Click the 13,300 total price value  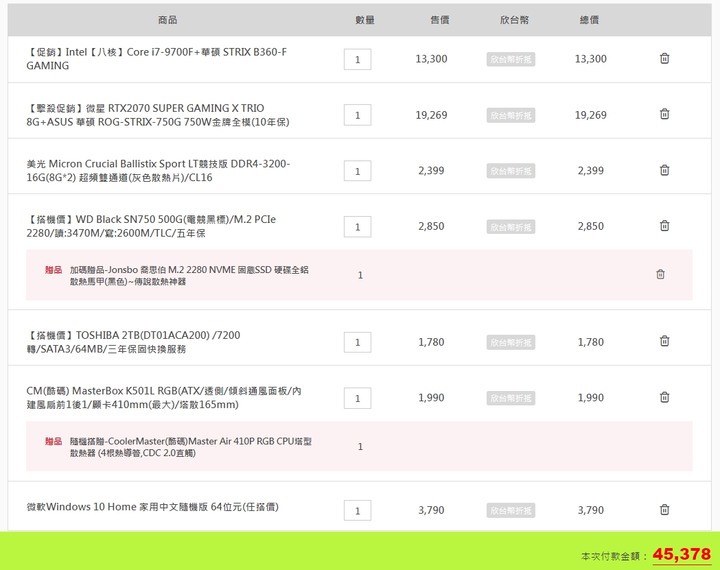point(591,59)
